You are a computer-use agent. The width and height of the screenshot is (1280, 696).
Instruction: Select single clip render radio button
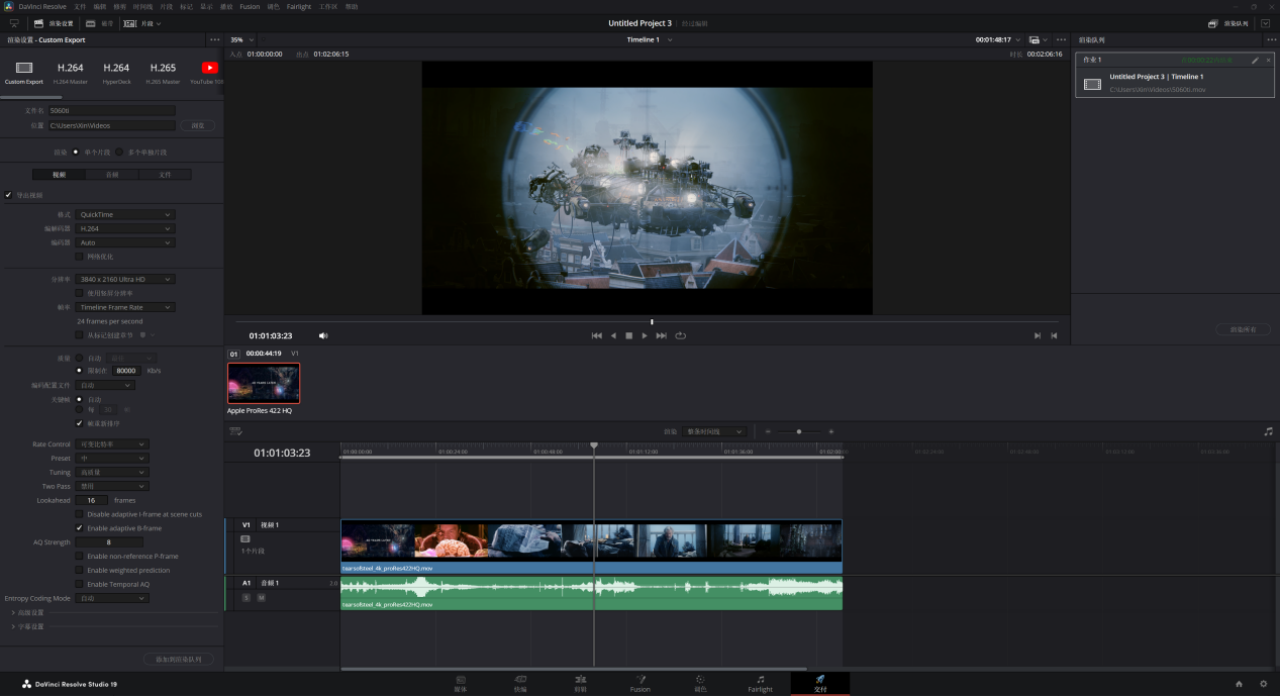click(75, 152)
